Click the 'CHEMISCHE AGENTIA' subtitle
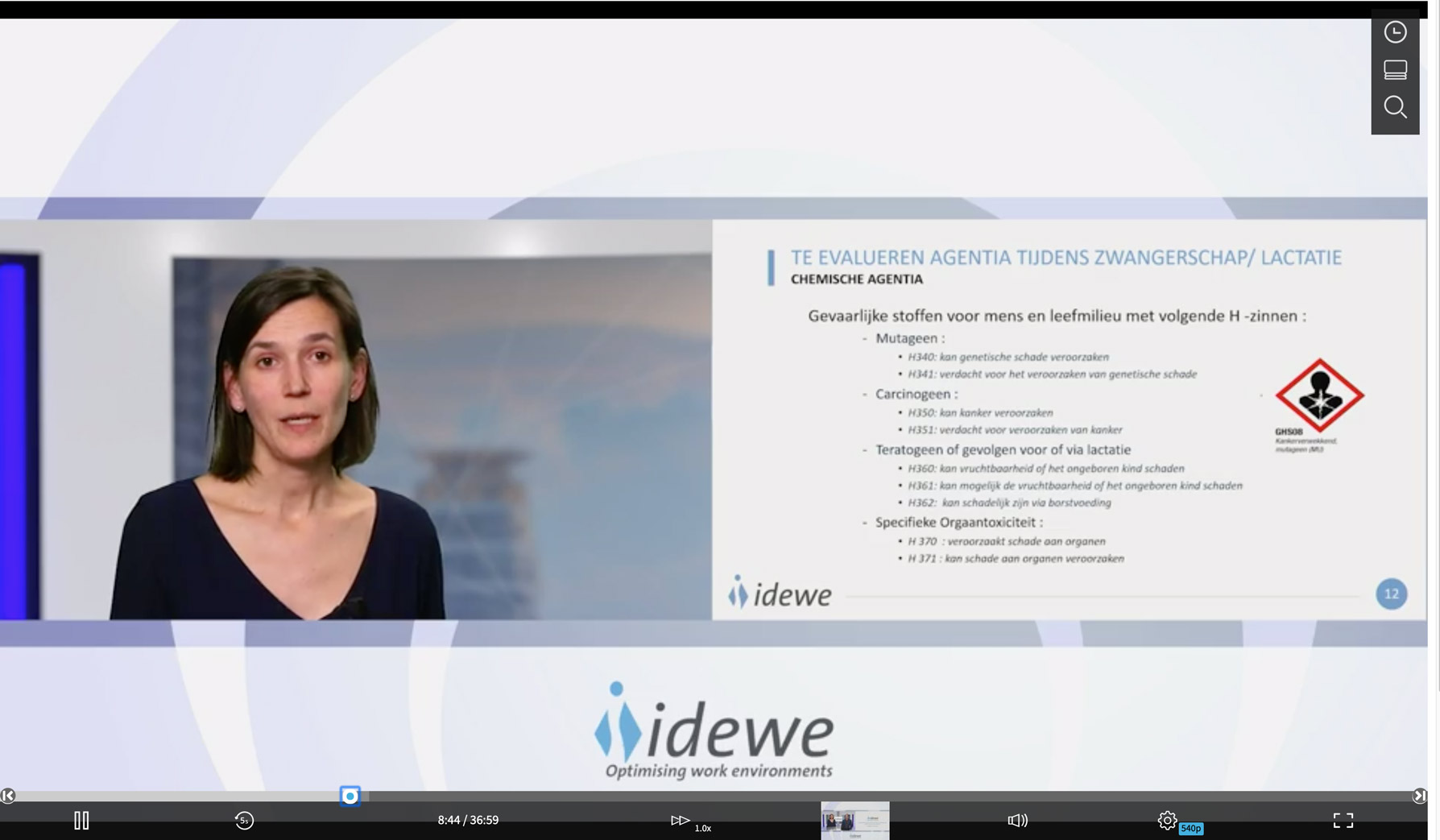Viewport: 1440px width, 840px height. [x=857, y=279]
